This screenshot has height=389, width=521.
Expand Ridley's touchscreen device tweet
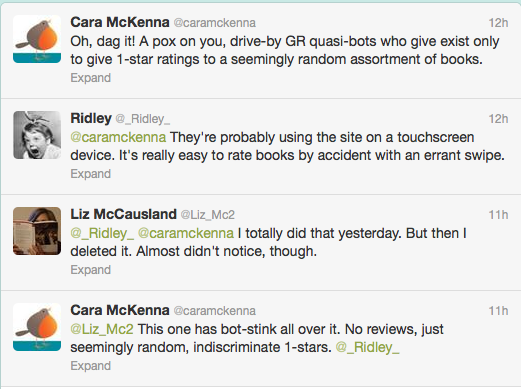pyautogui.click(x=90, y=174)
